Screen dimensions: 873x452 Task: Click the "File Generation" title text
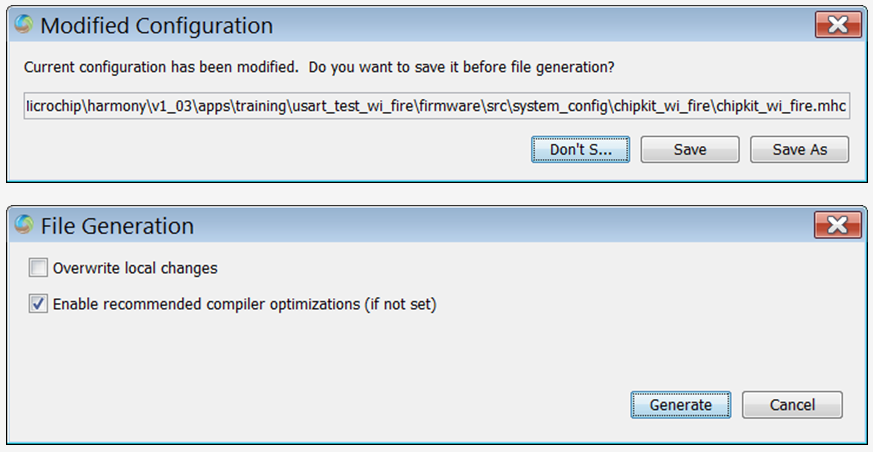coord(117,226)
